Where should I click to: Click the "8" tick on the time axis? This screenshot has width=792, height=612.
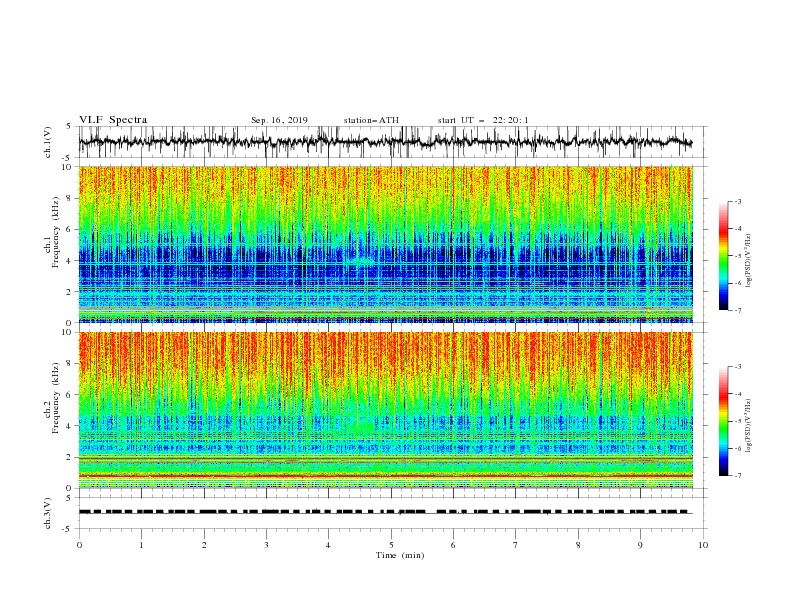click(x=578, y=545)
